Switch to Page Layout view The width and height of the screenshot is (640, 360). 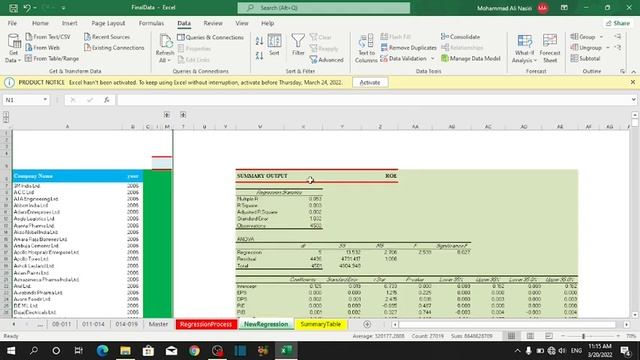tap(530, 336)
